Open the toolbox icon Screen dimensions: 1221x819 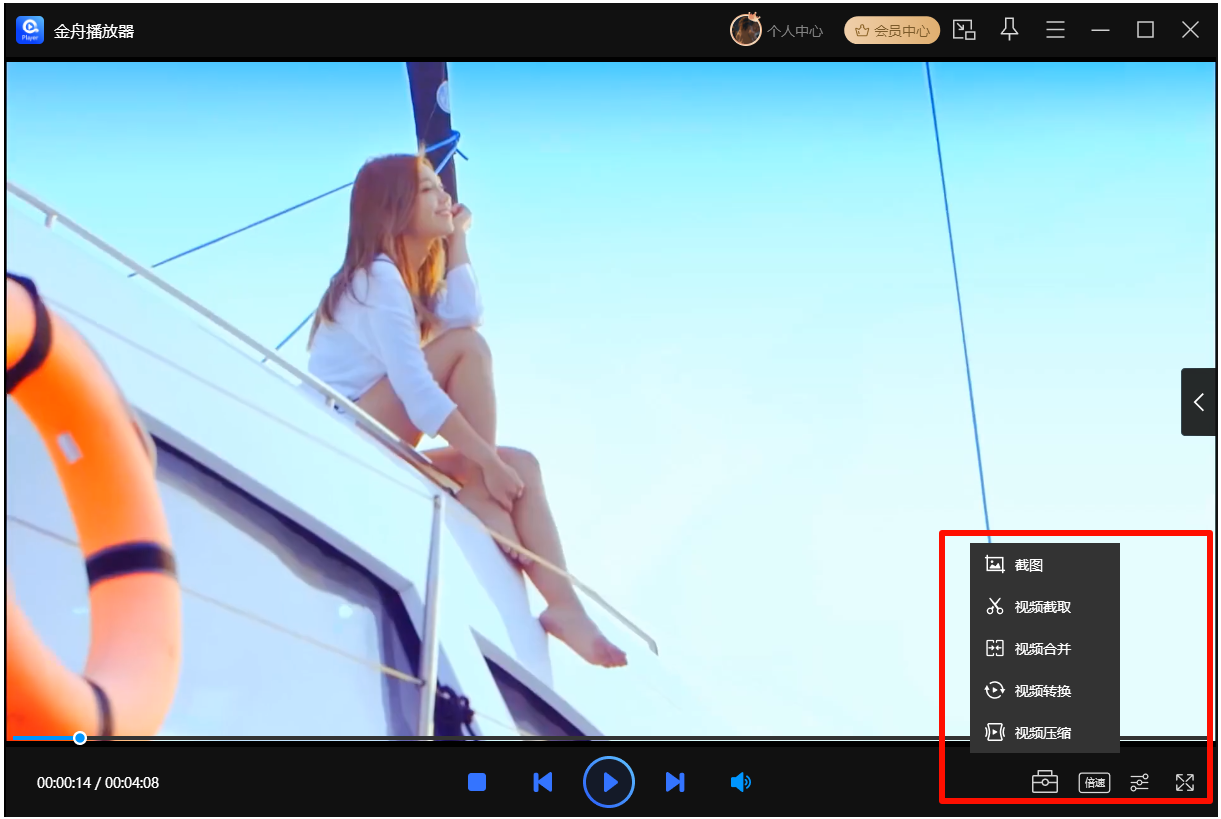1045,782
